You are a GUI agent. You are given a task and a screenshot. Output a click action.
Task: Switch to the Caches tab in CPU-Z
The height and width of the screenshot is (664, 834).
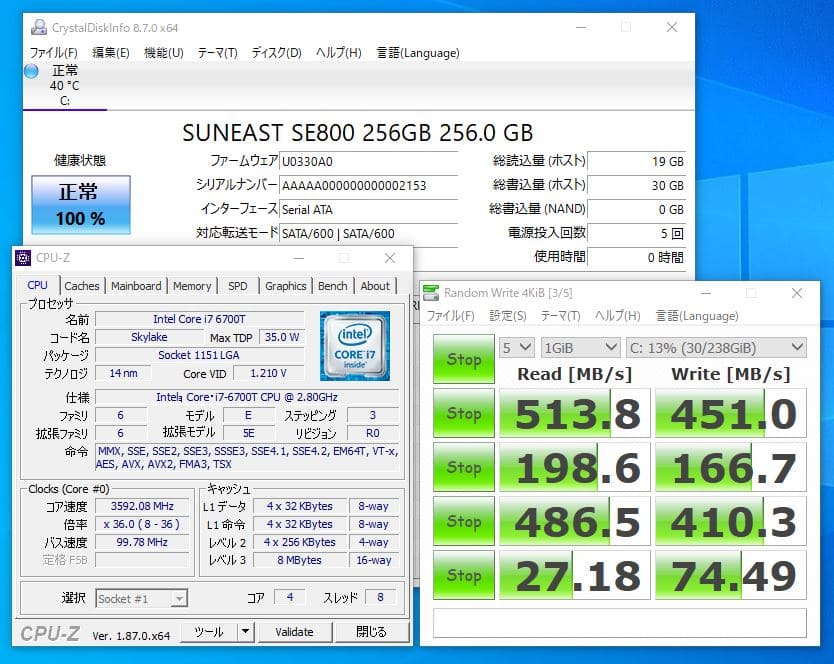click(x=82, y=286)
